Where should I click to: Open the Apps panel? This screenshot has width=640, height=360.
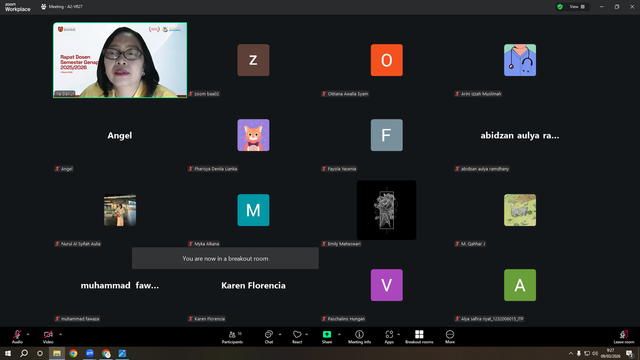point(389,337)
